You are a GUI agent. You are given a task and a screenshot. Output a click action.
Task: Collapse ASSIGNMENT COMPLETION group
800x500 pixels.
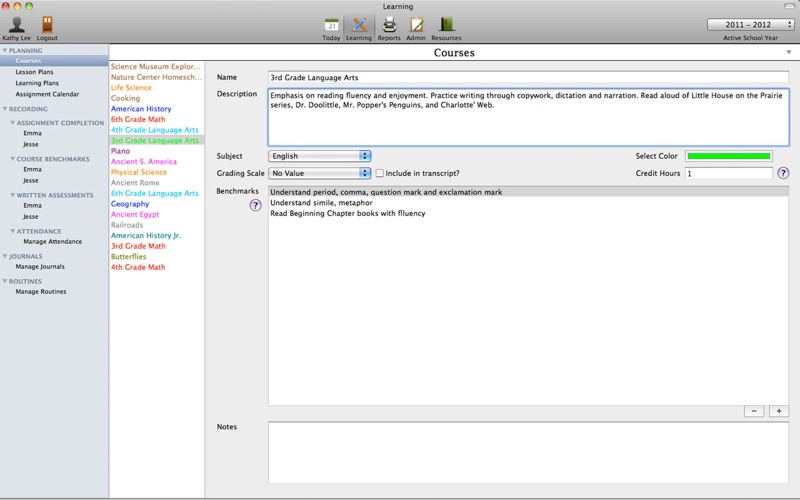(13, 123)
